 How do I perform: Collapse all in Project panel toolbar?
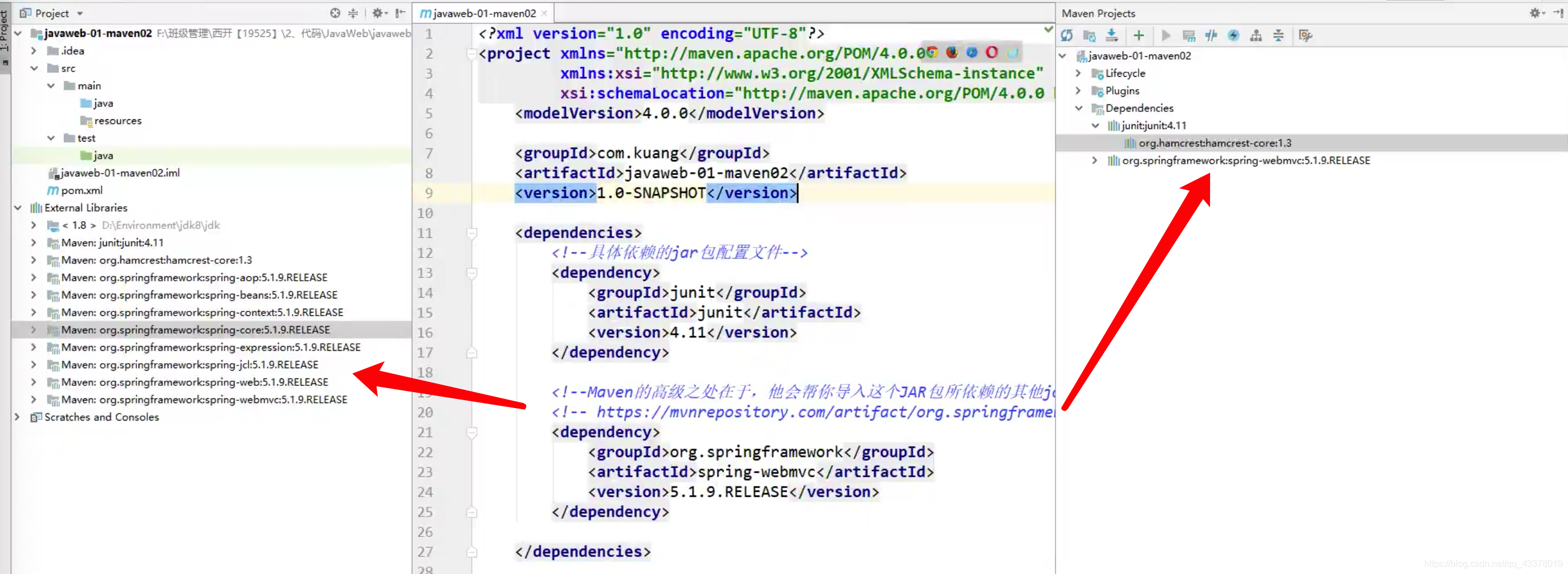(x=353, y=13)
